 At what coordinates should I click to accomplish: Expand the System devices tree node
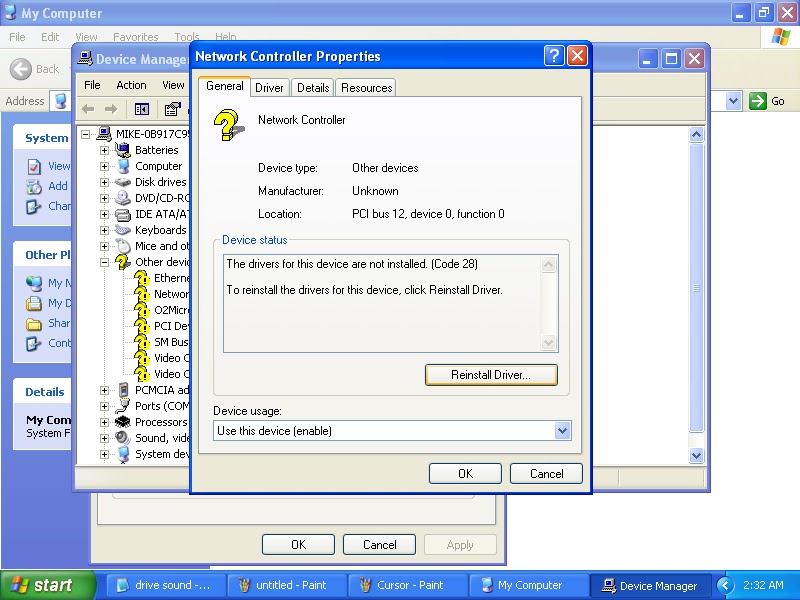click(104, 454)
